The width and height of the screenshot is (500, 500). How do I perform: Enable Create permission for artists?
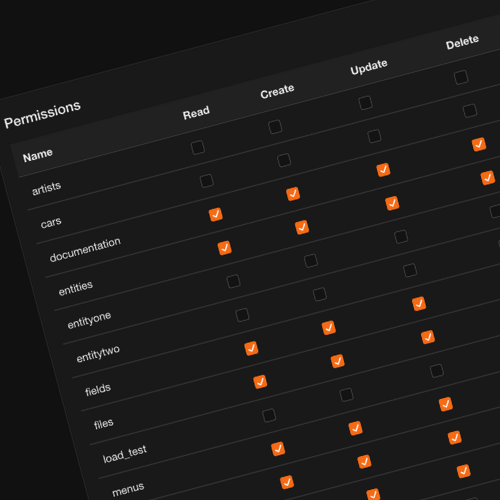tap(275, 127)
